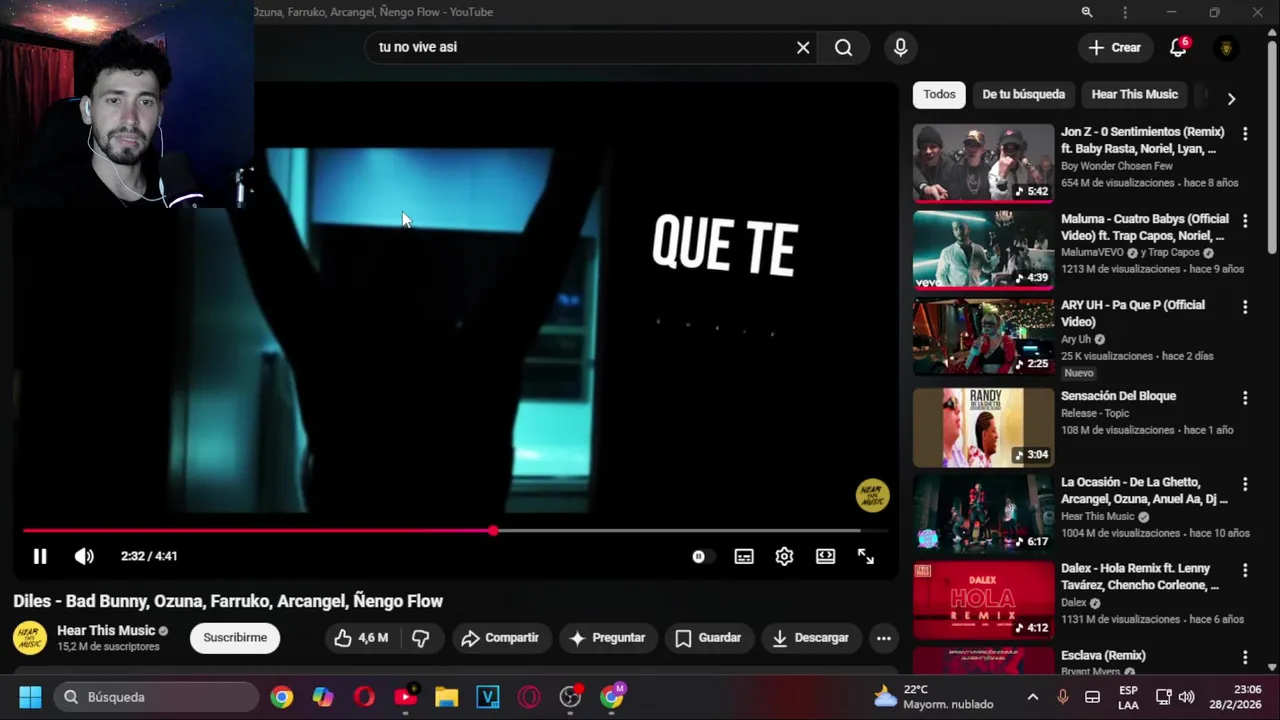Open options for La Ocasión video
The height and width of the screenshot is (720, 1280).
tap(1245, 484)
